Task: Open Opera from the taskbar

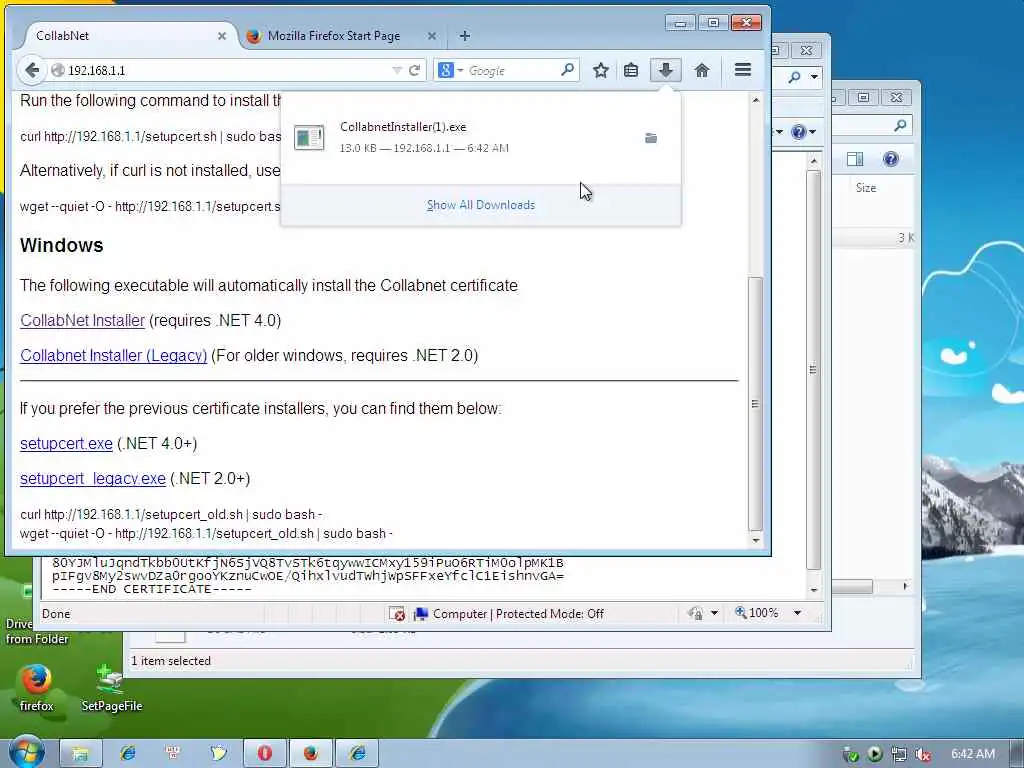Action: 264,754
